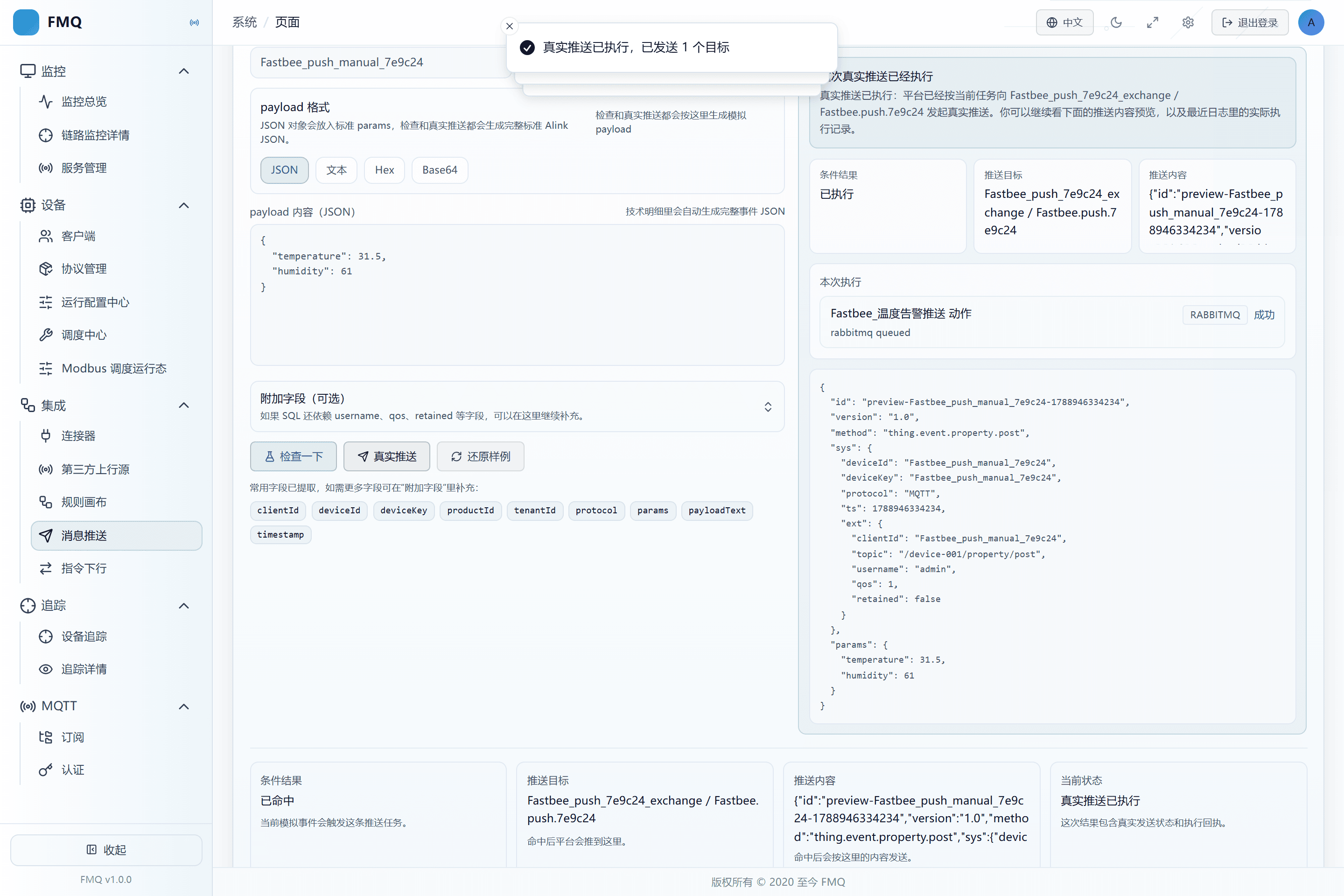
Task: Open 第三方上行源 sidebar entry
Action: point(116,469)
